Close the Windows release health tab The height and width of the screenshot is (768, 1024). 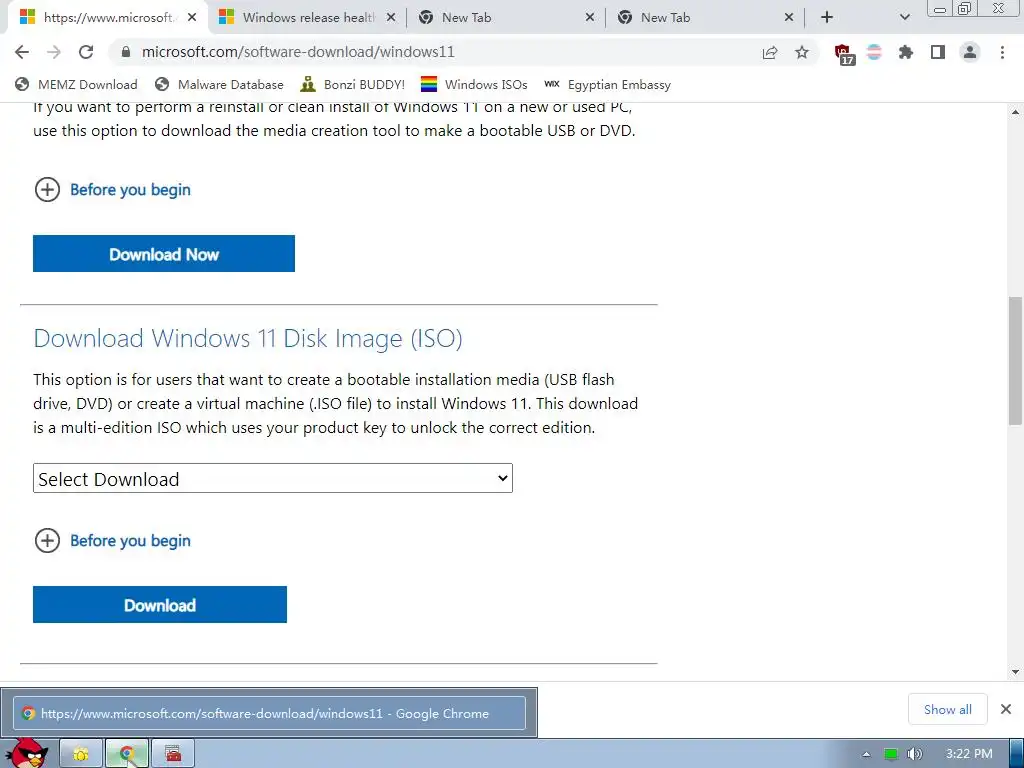pos(391,18)
